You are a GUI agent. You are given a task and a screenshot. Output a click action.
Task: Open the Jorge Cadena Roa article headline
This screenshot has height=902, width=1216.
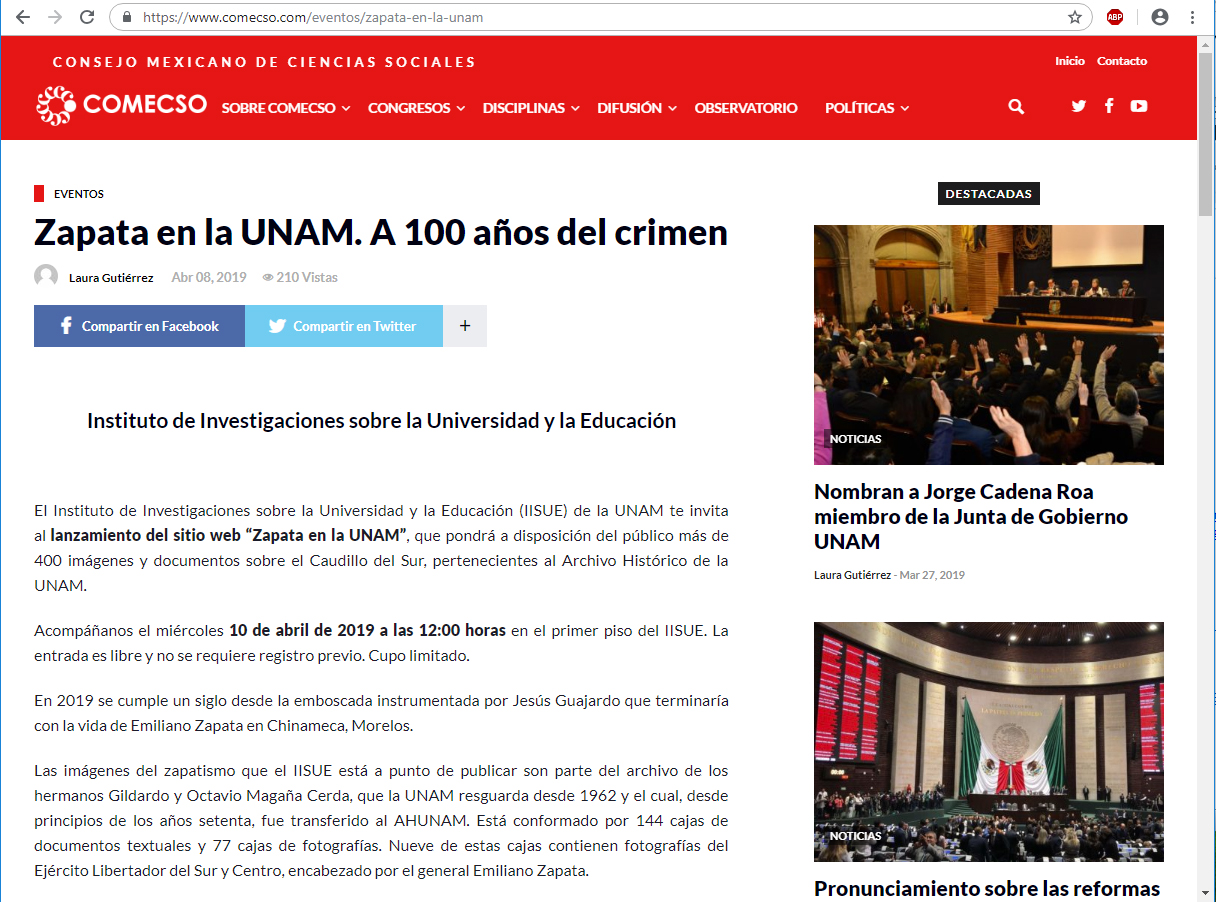tap(971, 517)
